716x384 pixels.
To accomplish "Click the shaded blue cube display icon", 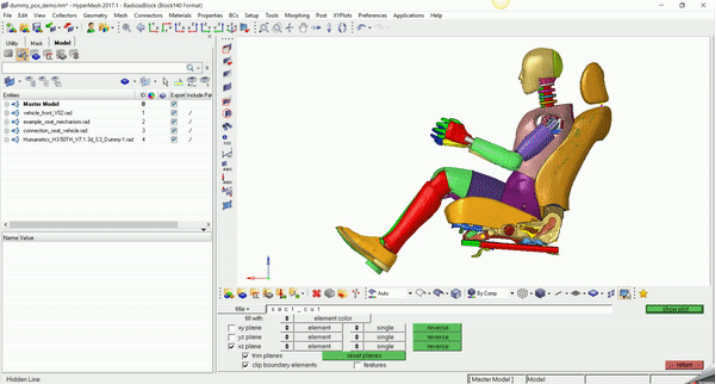I will [x=540, y=294].
